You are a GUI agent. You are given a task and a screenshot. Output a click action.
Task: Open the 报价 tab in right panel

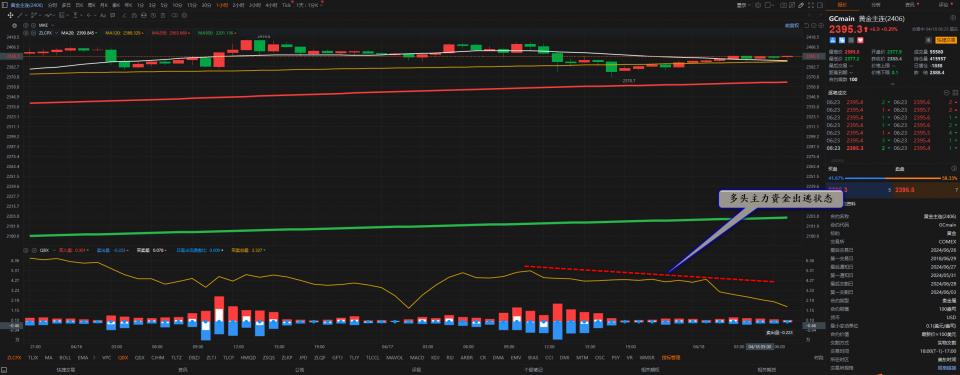pos(841,5)
